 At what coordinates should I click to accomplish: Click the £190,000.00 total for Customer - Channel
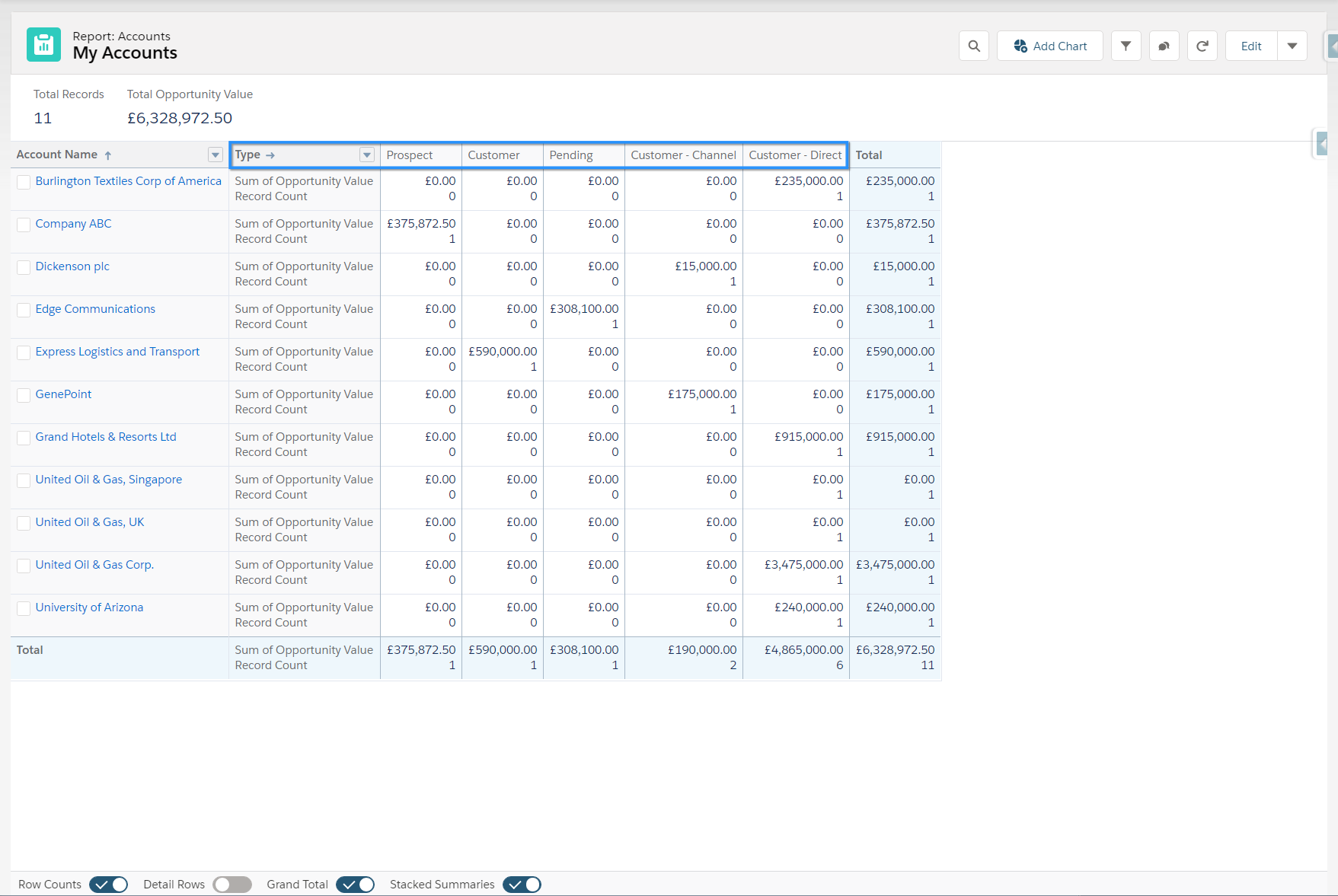(702, 650)
